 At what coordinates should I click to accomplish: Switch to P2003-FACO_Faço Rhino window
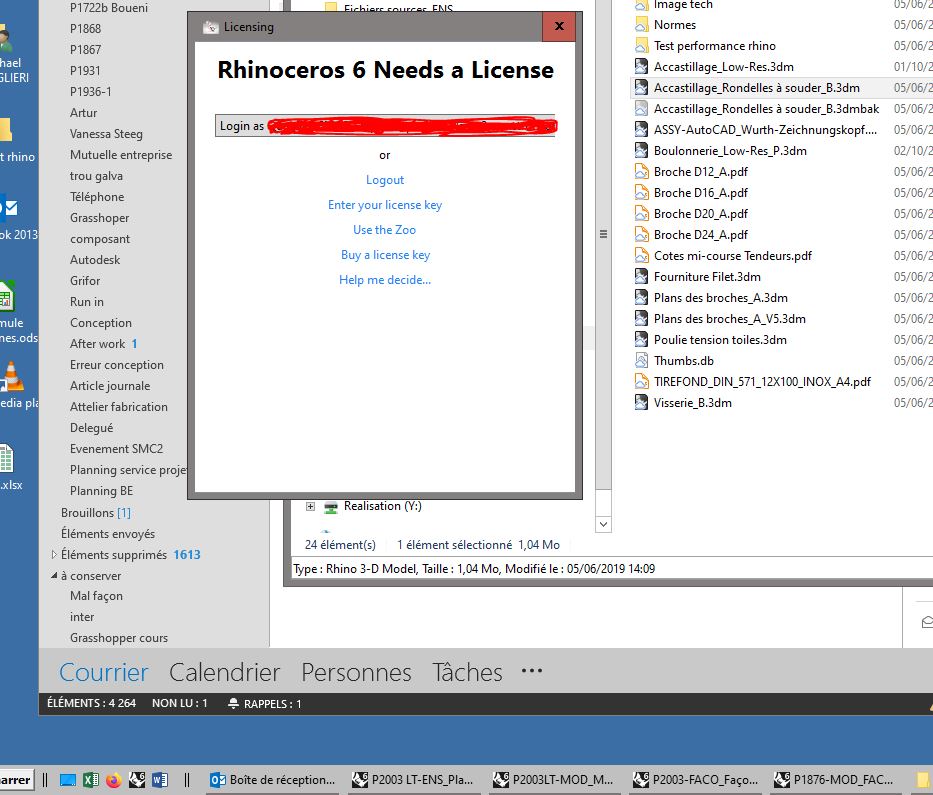(694, 780)
